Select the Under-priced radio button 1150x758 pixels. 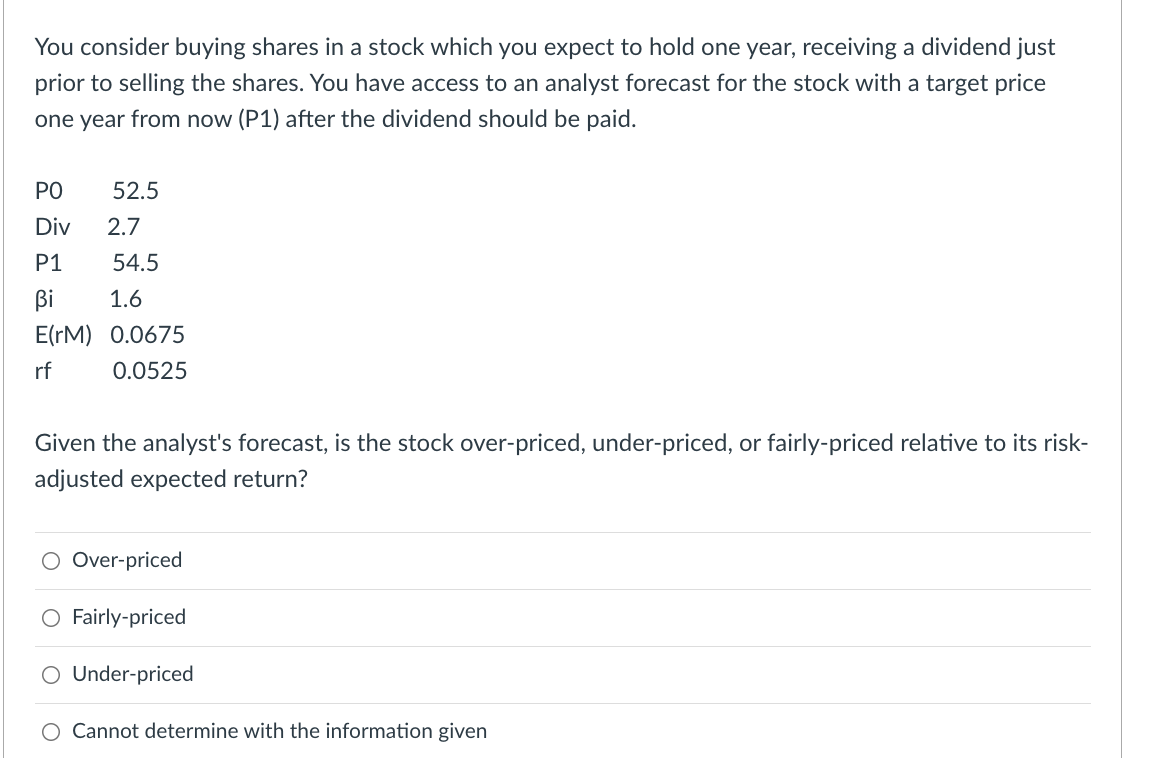tap(50, 675)
